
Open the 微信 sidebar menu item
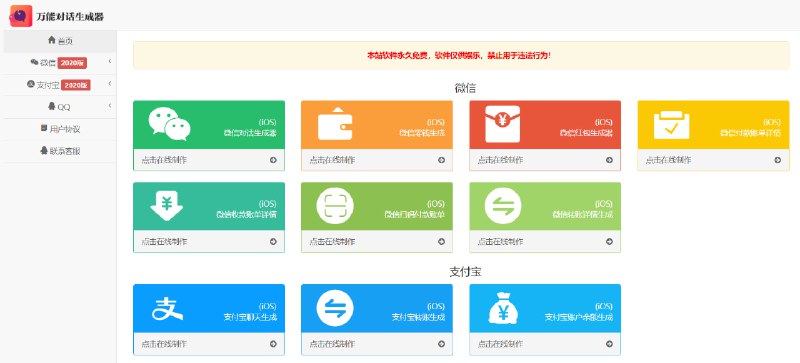pyautogui.click(x=60, y=63)
